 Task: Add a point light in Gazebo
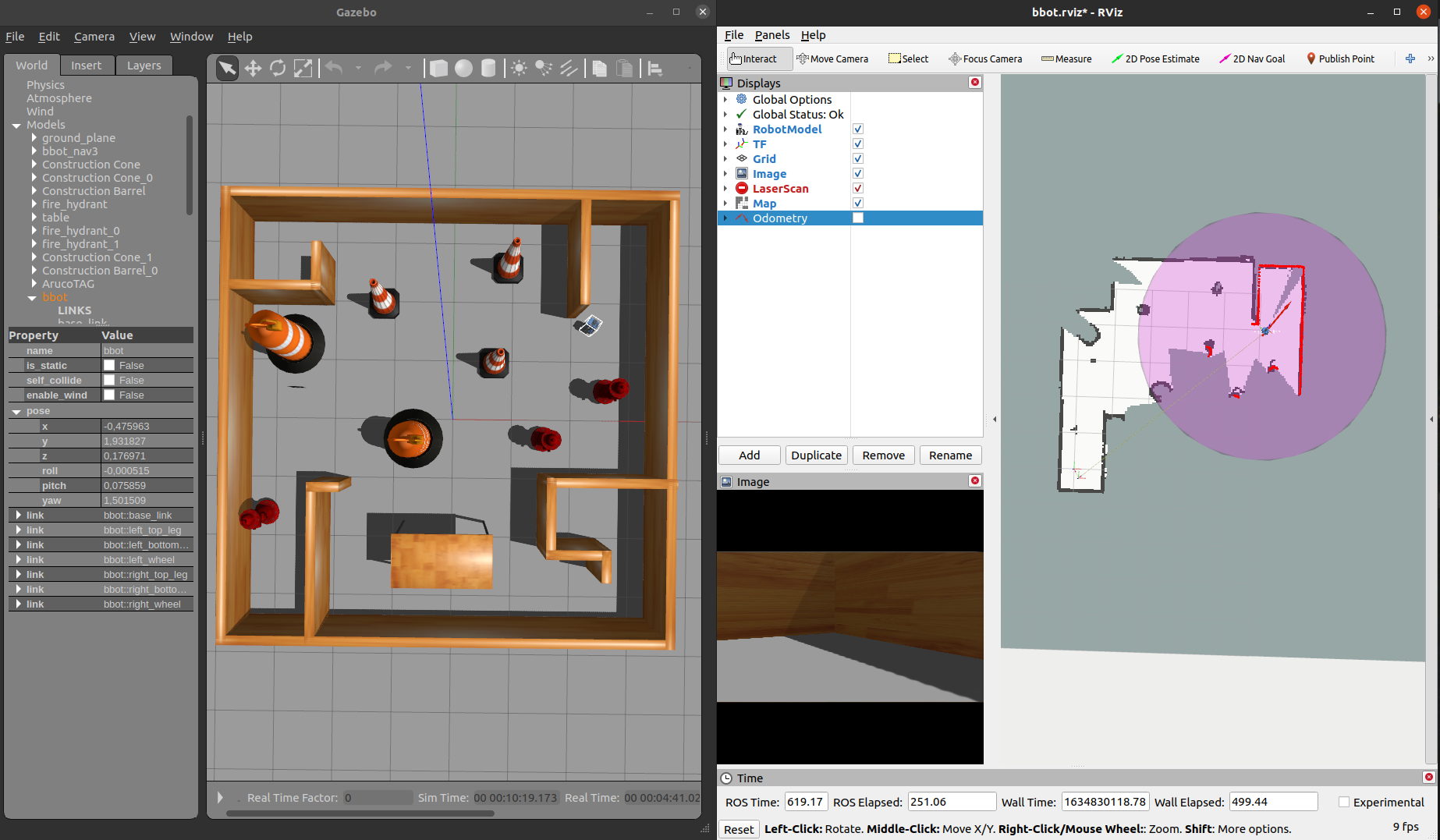click(x=519, y=69)
